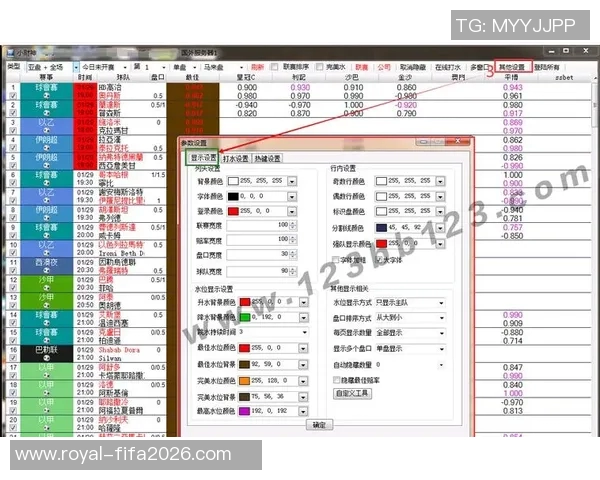Click football icon in row 1 league cell
The height and width of the screenshot is (480, 600).
[x=46, y=96]
